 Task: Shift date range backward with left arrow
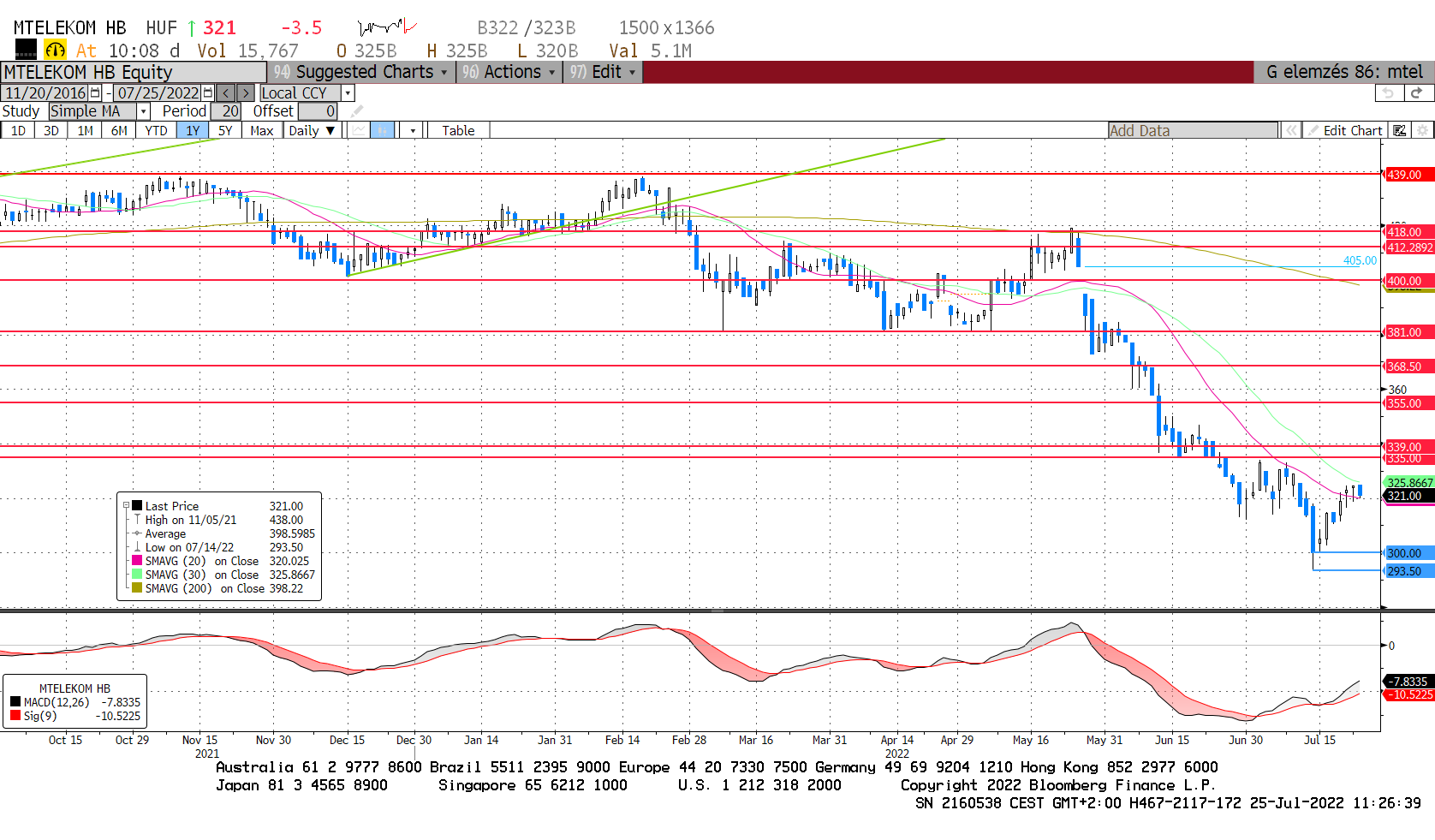pyautogui.click(x=226, y=92)
